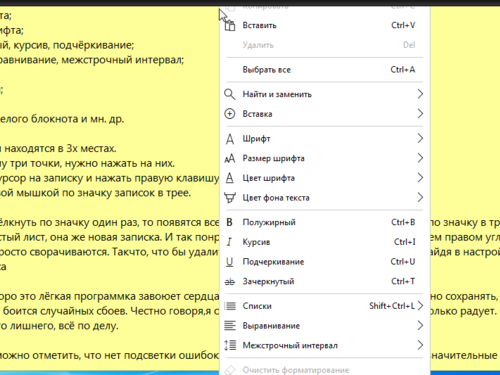The width and height of the screenshot is (500, 375).
Task: Click the paint bucket icon for Цвет фона текста
Action: [x=230, y=198]
